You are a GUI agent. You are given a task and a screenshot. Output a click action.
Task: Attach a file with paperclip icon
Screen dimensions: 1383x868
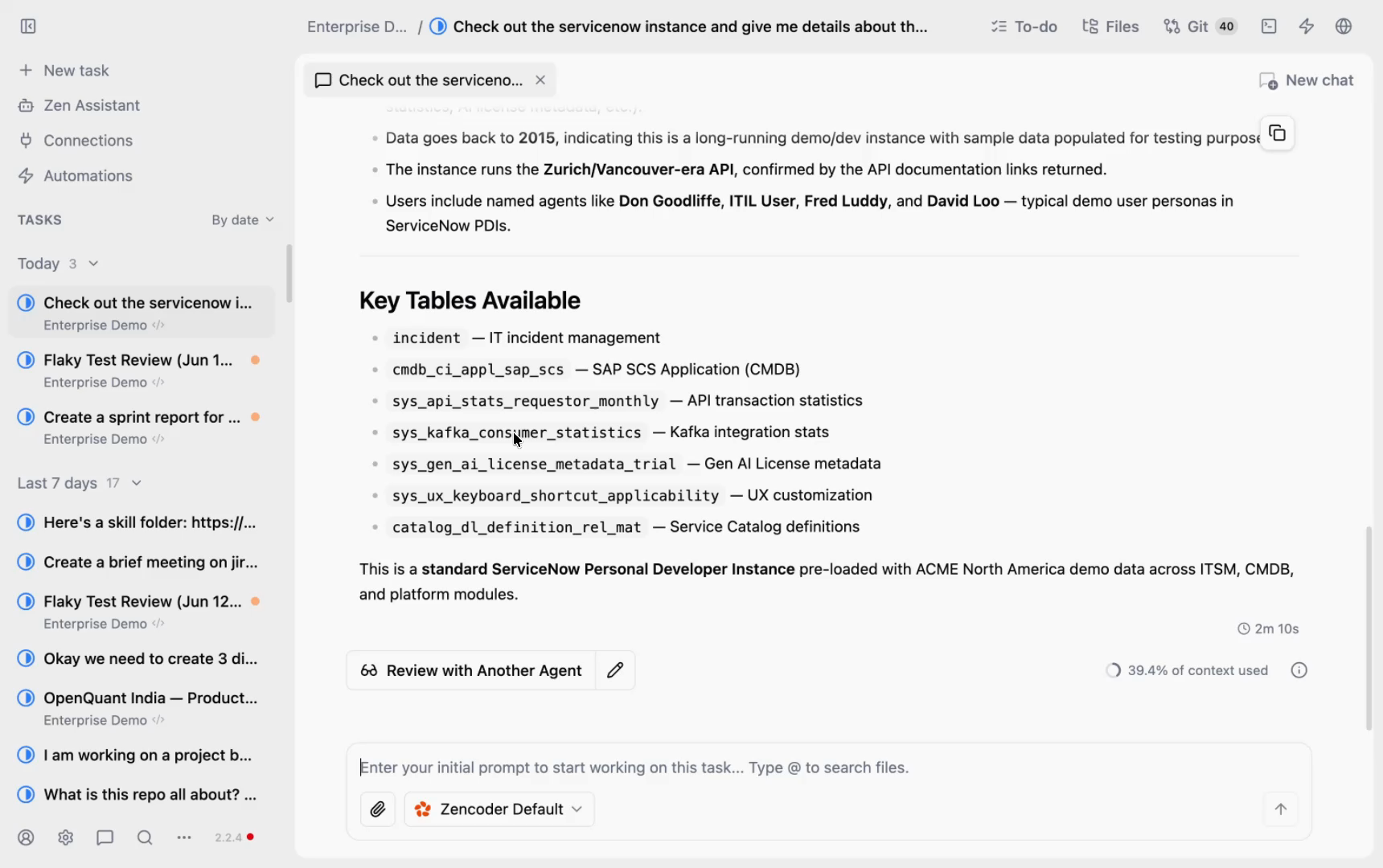pyautogui.click(x=378, y=809)
